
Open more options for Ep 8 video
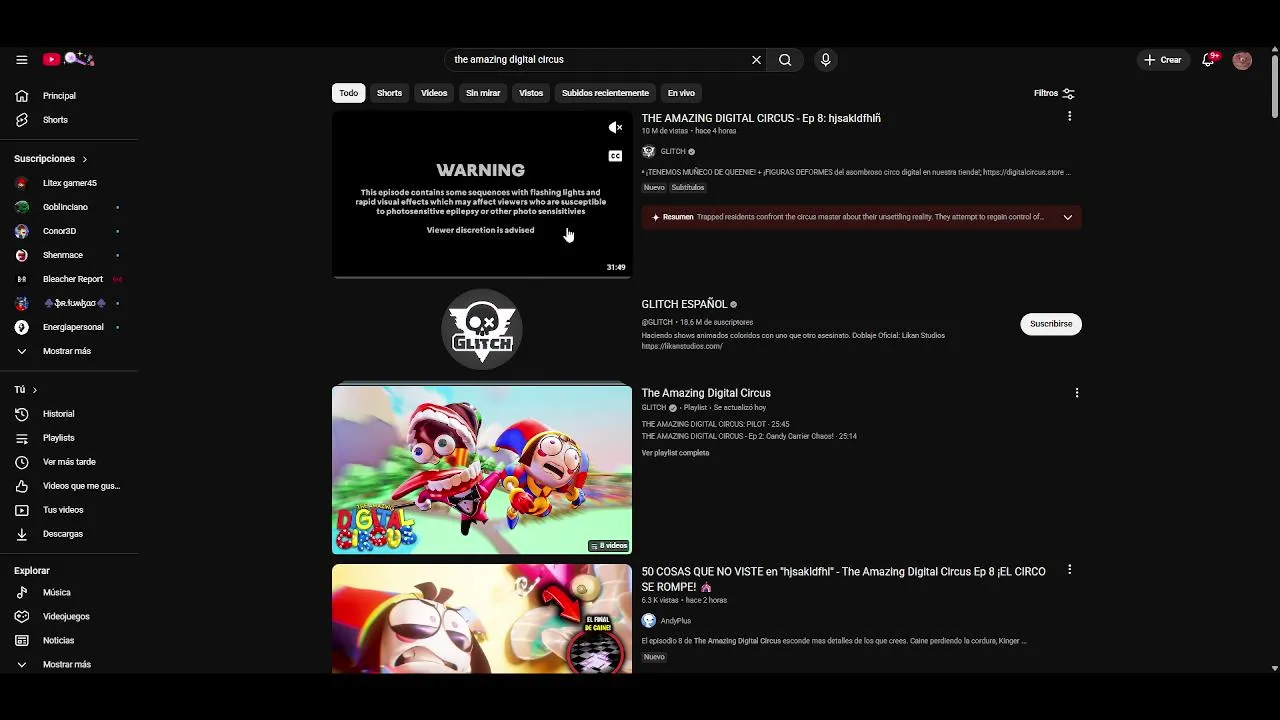(1069, 117)
